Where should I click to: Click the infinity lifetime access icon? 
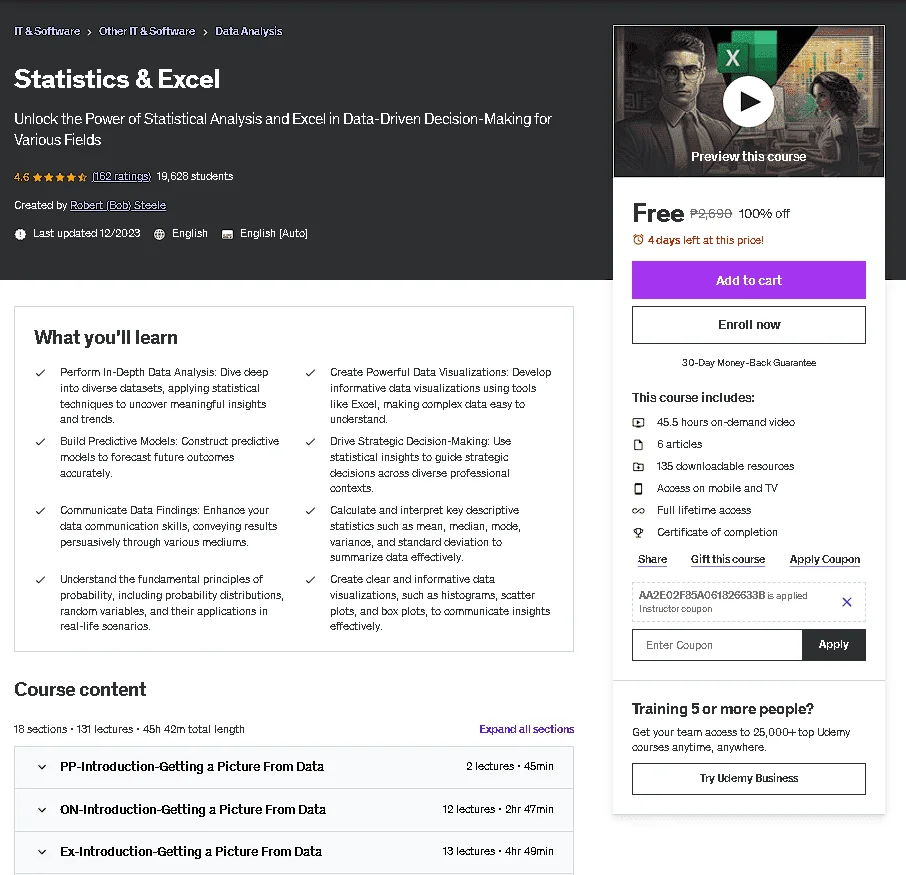coord(638,510)
